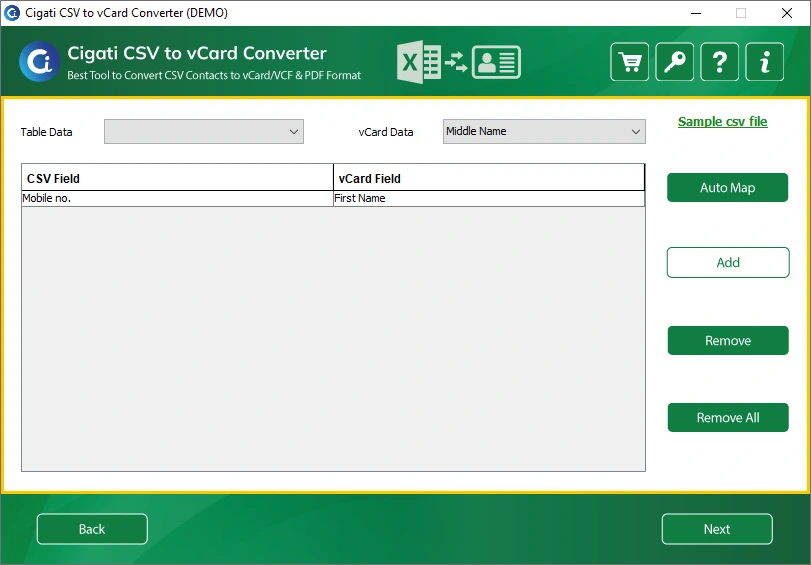Screen dimensions: 811x565
Task: Go back with the Back button
Action: click(92, 529)
